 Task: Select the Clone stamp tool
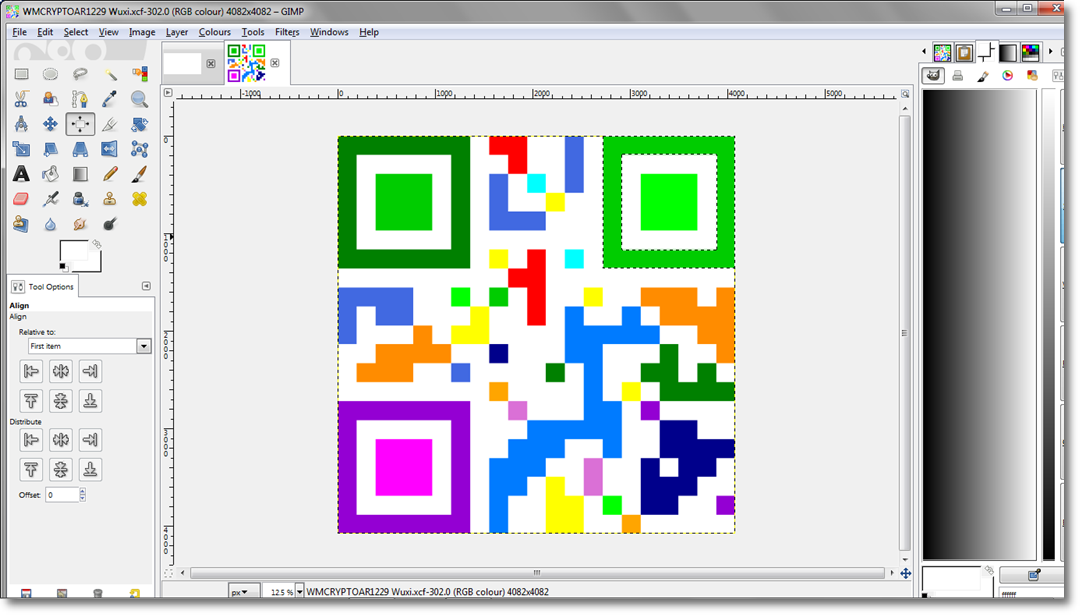110,199
